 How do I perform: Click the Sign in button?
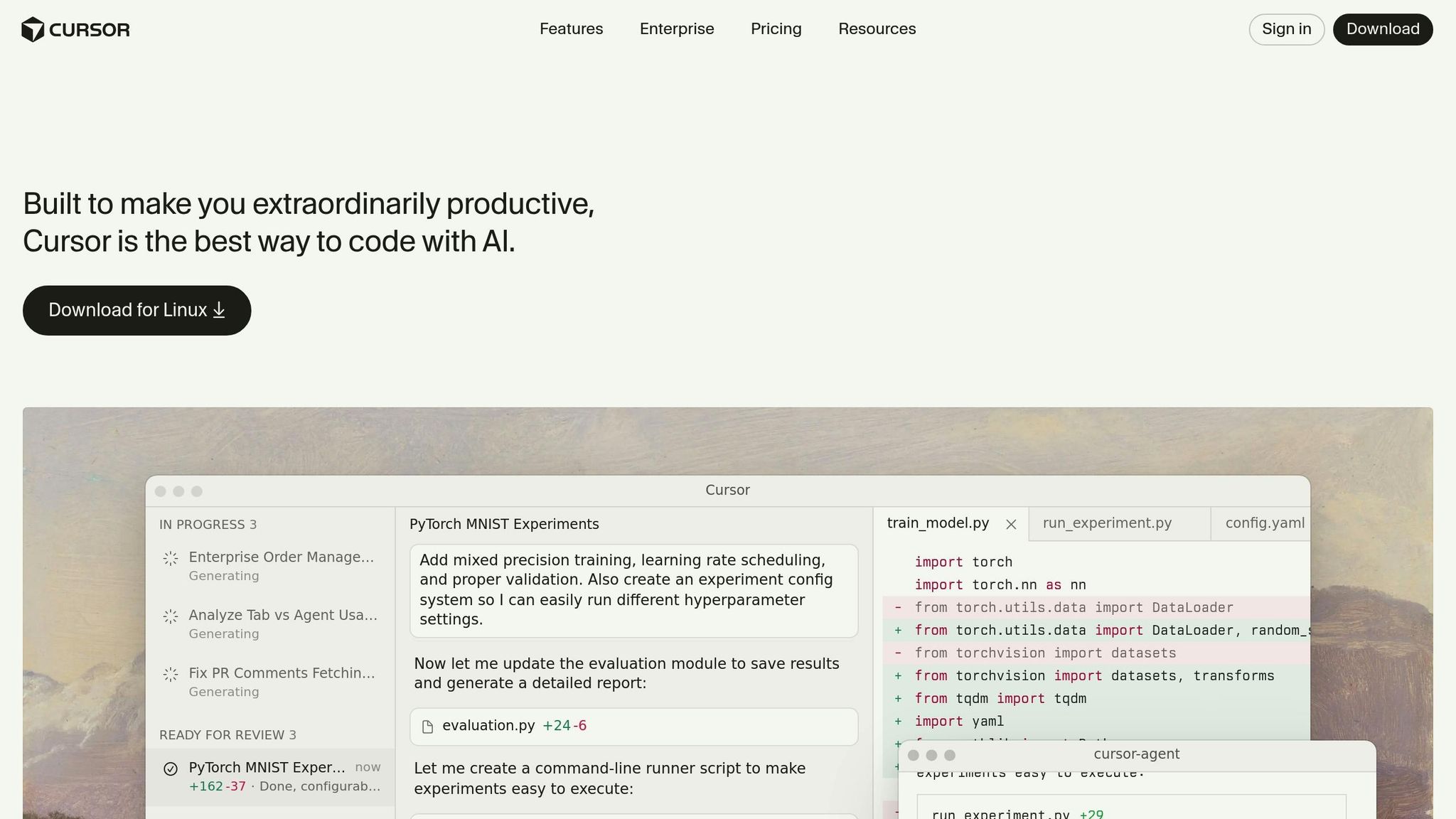pyautogui.click(x=1286, y=29)
